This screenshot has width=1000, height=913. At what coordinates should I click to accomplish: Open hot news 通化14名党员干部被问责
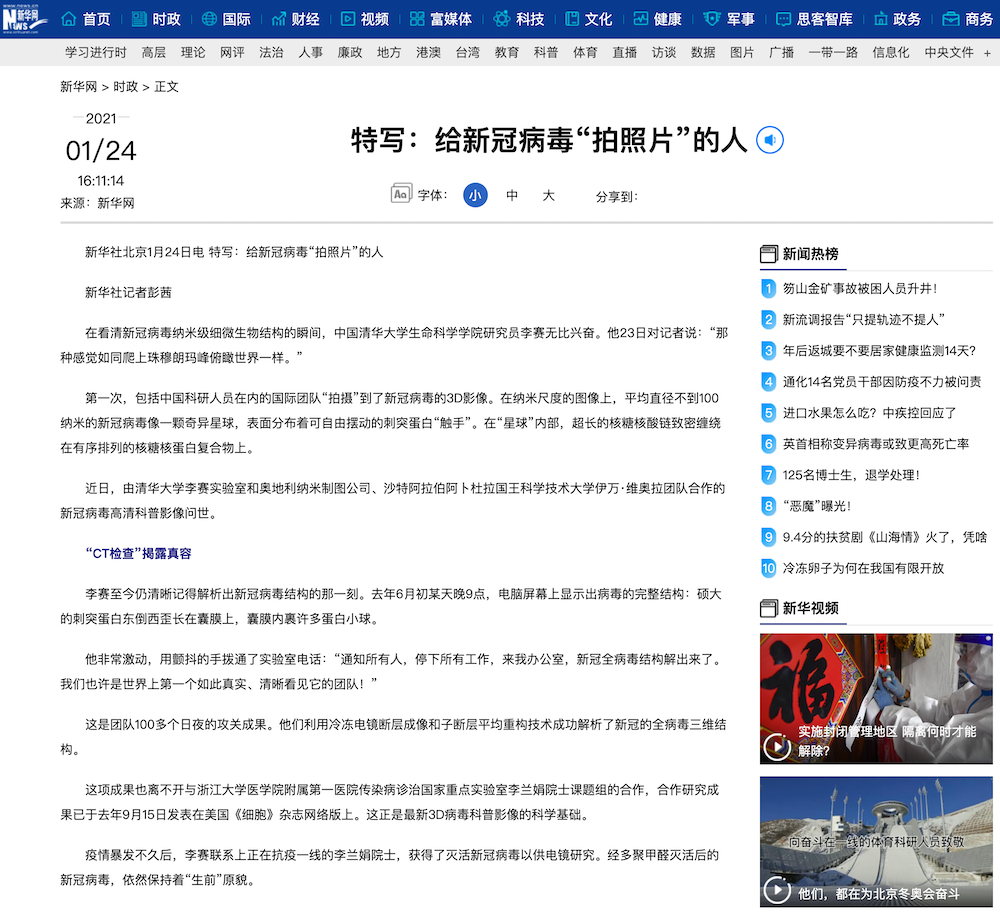(882, 382)
